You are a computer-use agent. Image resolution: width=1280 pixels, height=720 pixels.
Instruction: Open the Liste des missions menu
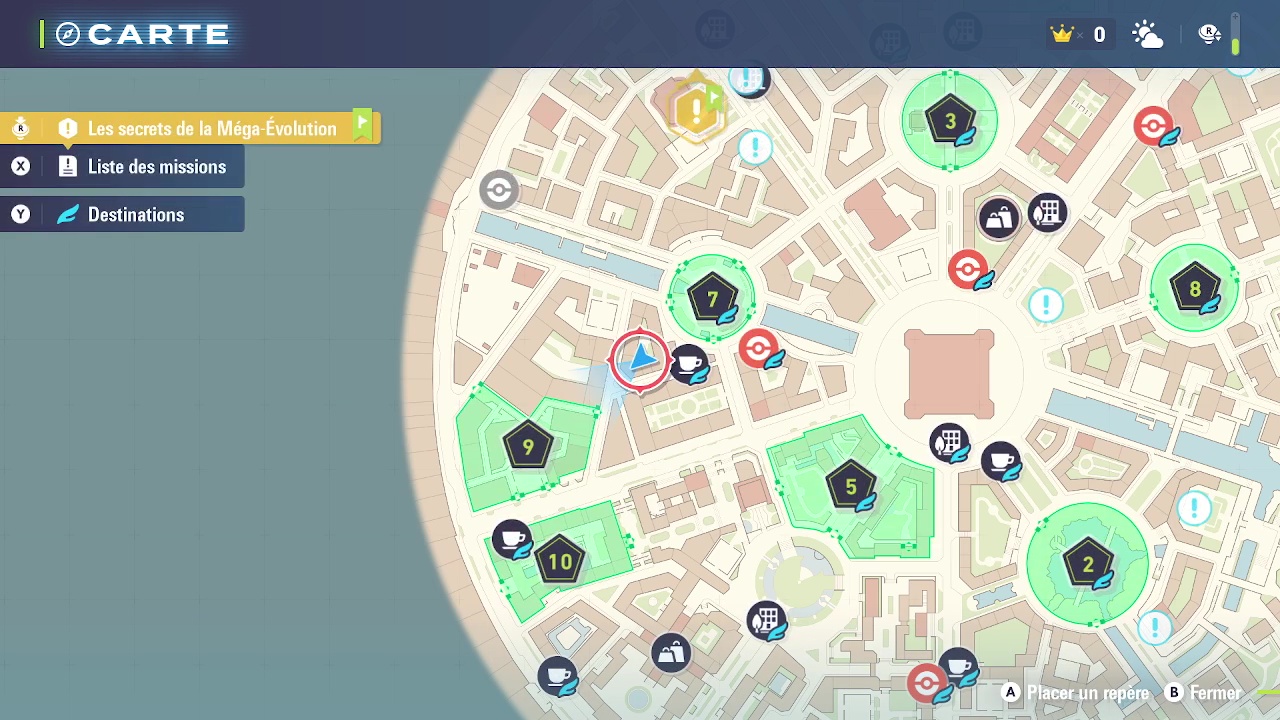click(x=156, y=167)
